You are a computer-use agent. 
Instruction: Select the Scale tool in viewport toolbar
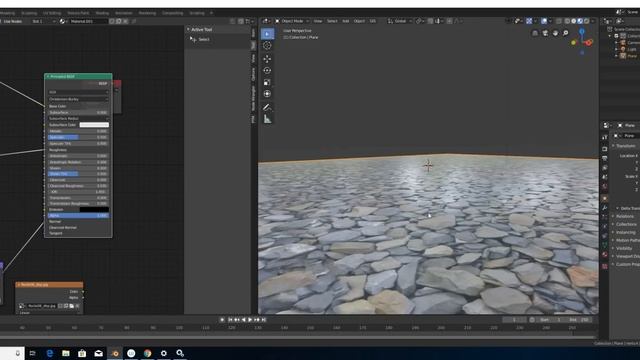tap(267, 82)
